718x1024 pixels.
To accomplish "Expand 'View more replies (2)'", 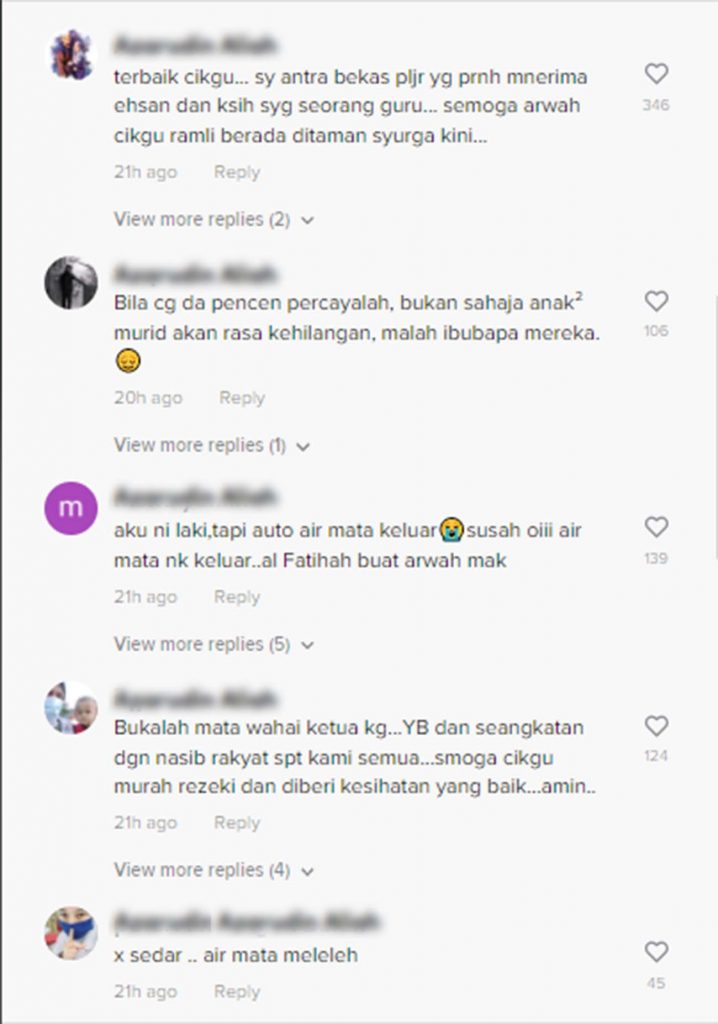I will click(x=214, y=219).
